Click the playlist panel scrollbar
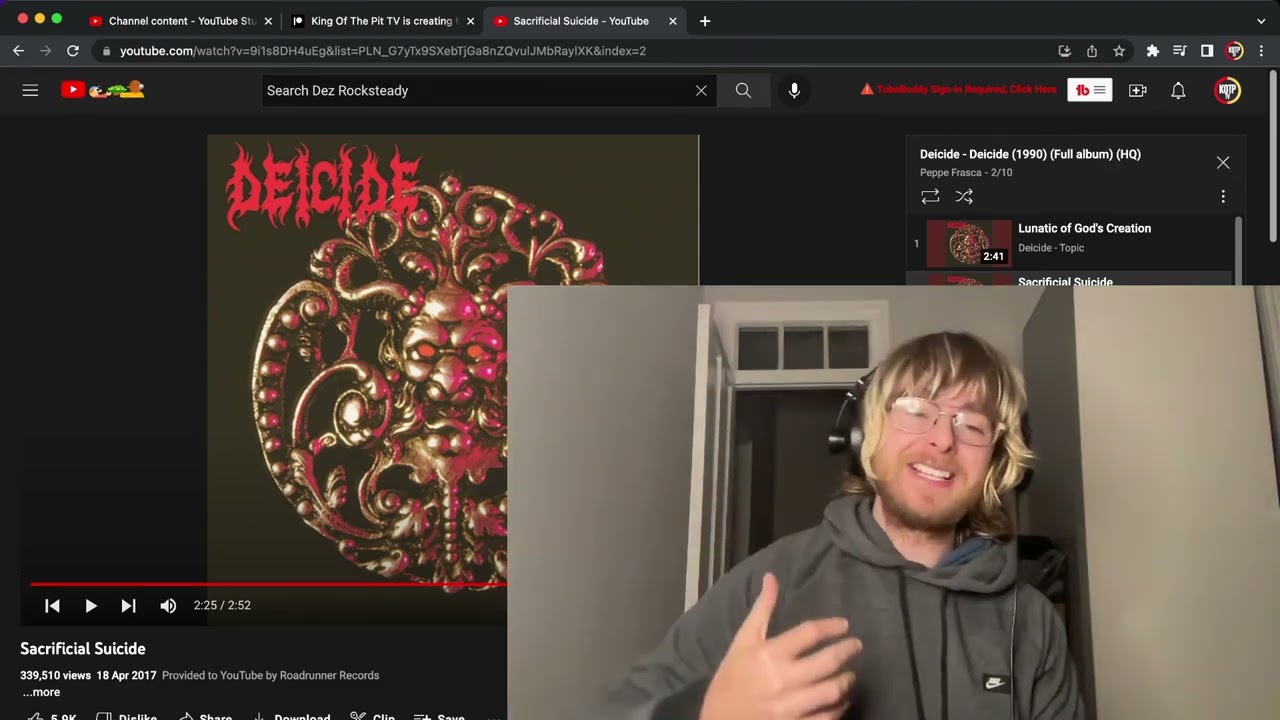Screen dimensions: 1280x720 click(1239, 250)
